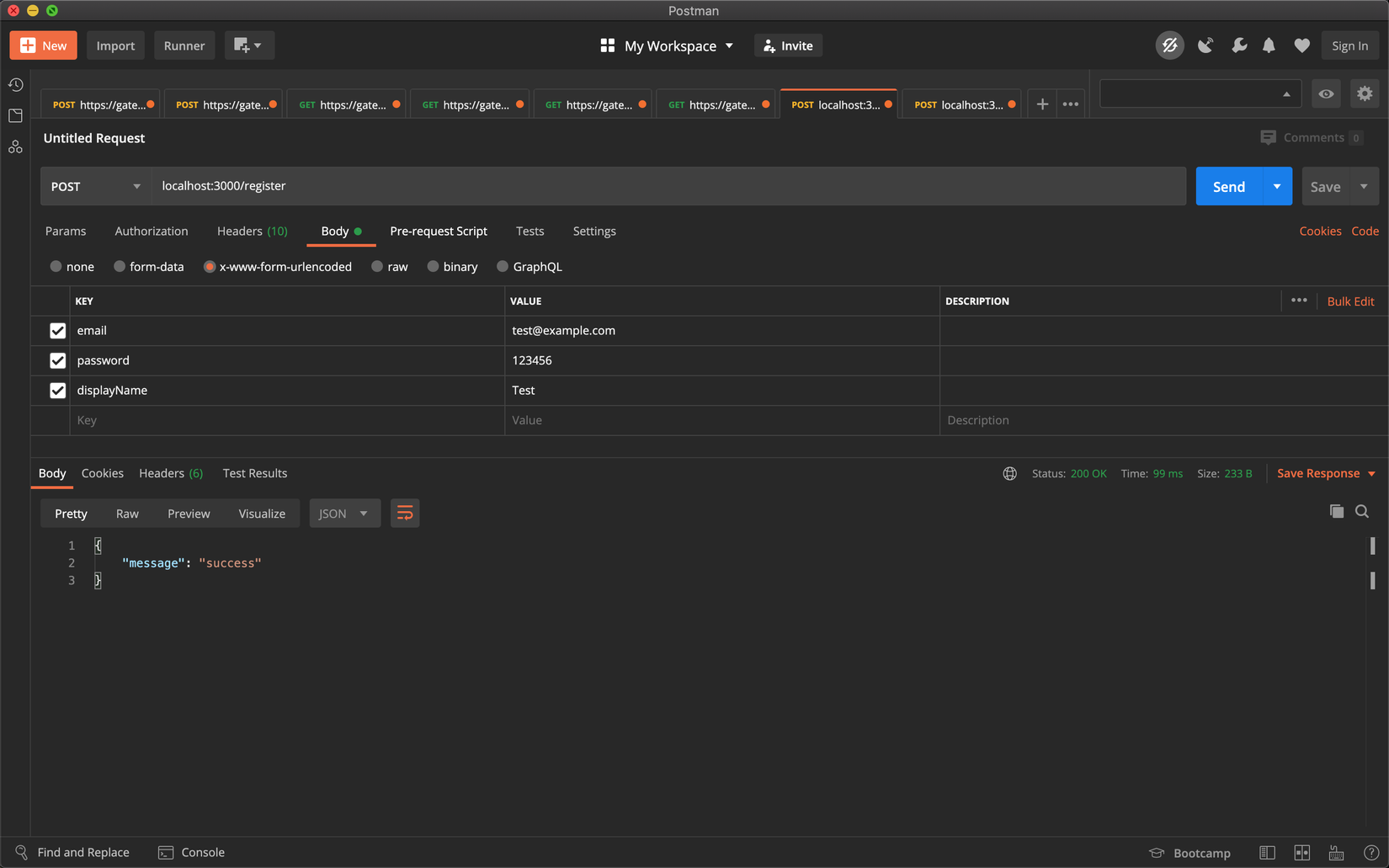Open the environment selector dropdown
1389x868 pixels.
tap(1200, 93)
